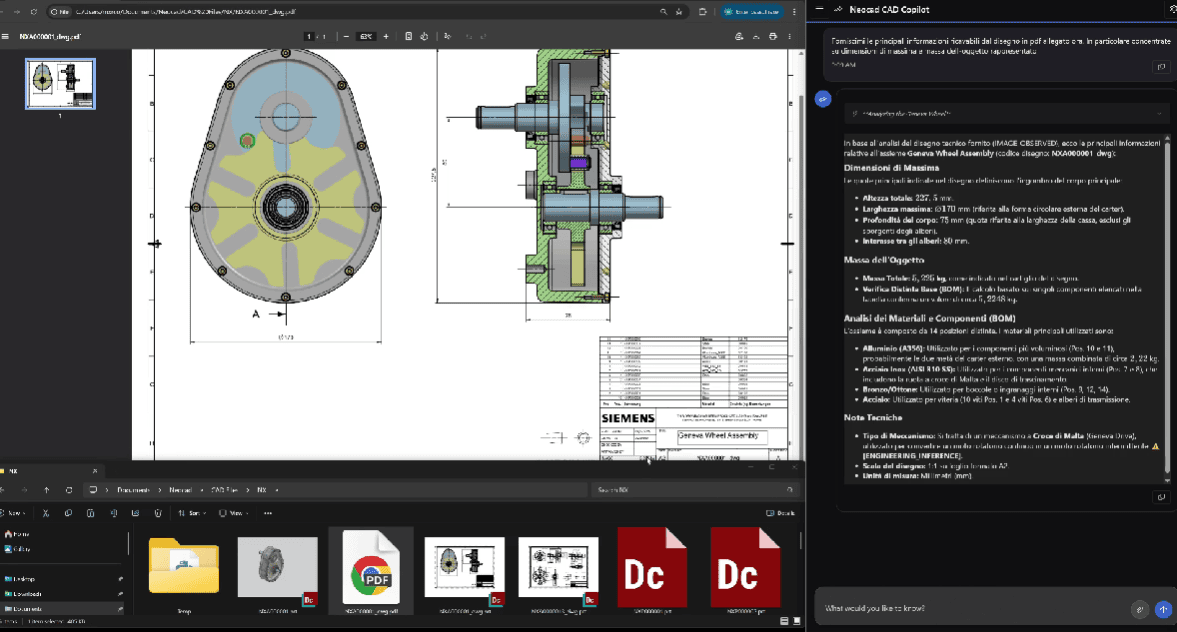Expand the New dropdown in File Explorer
The width and height of the screenshot is (1177, 632).
coord(13,513)
